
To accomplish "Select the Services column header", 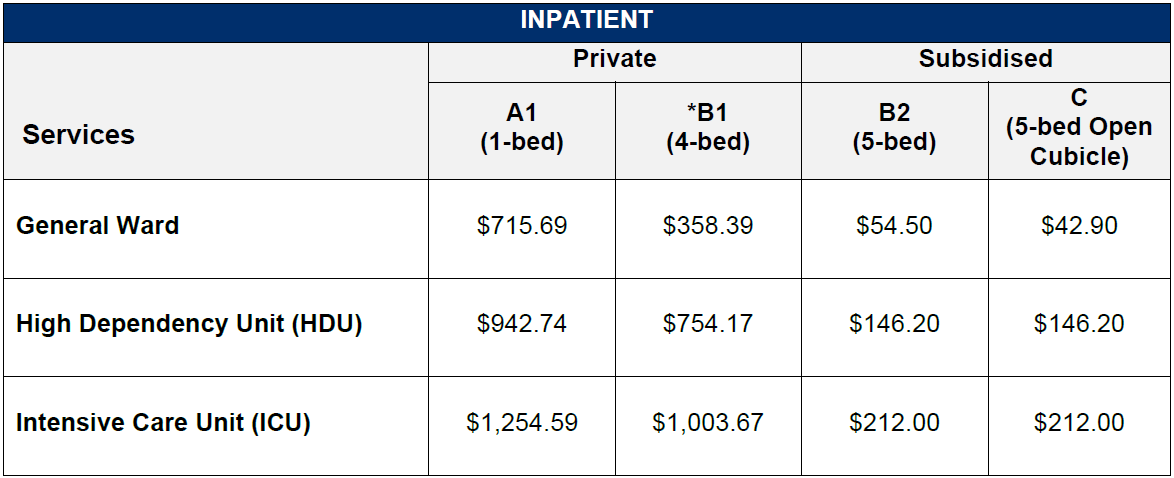I will 78,135.
